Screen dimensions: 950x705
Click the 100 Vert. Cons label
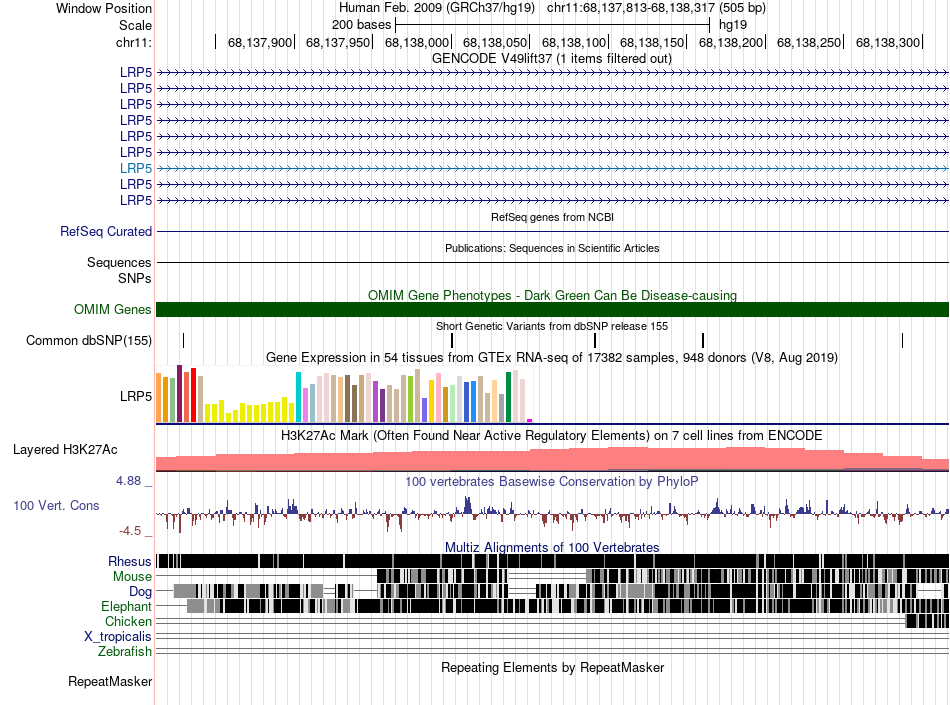(56, 506)
